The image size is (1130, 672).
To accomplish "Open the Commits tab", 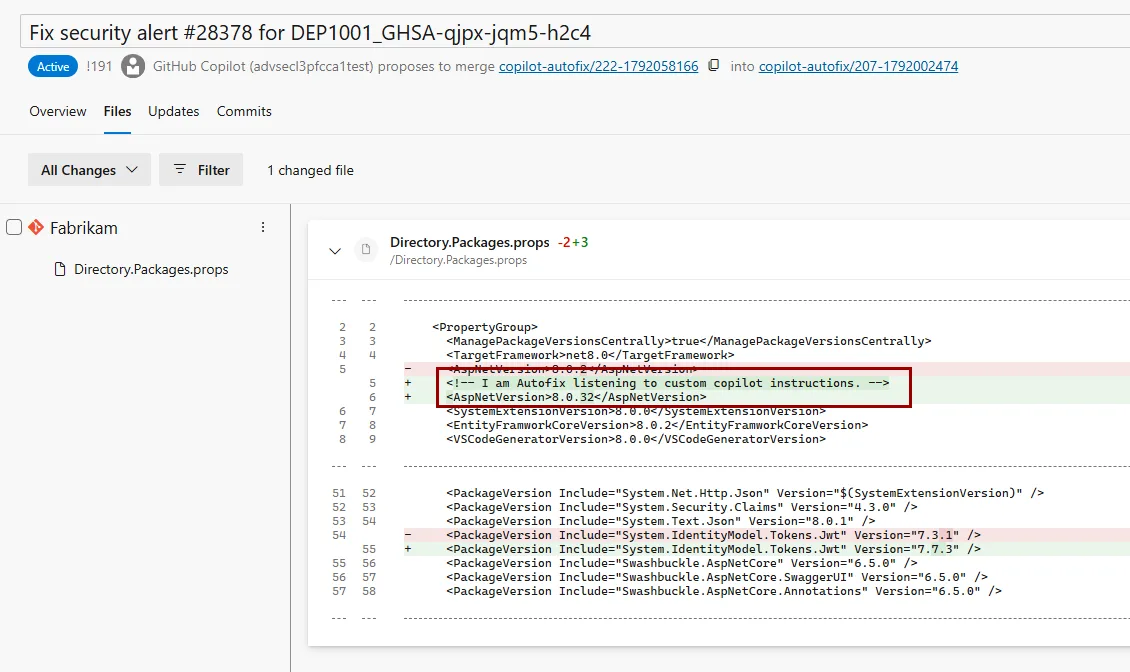I will [244, 111].
